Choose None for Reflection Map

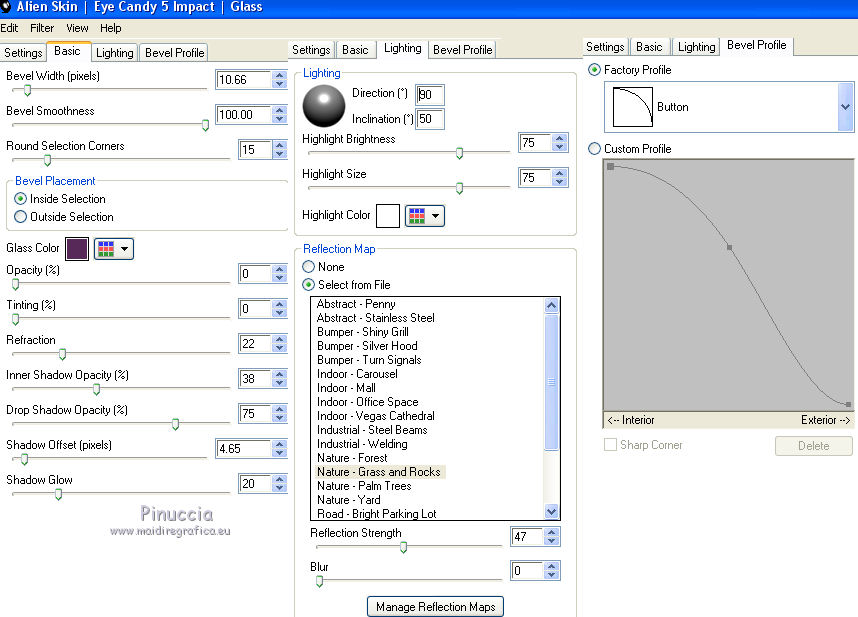[x=309, y=267]
